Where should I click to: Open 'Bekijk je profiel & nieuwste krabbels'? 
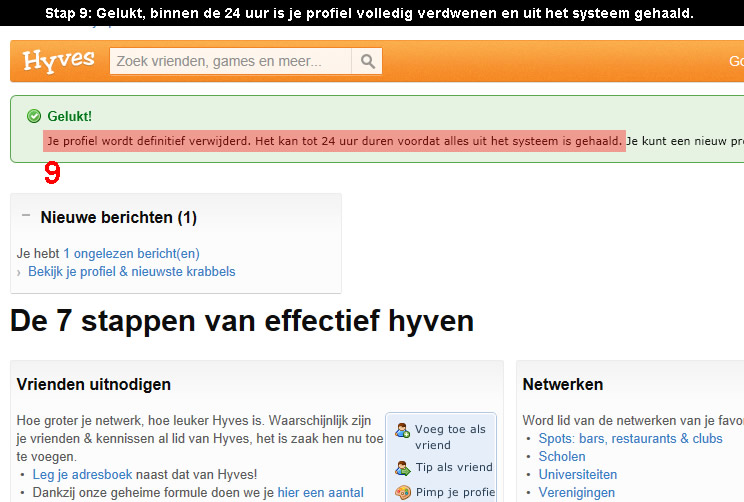132,271
